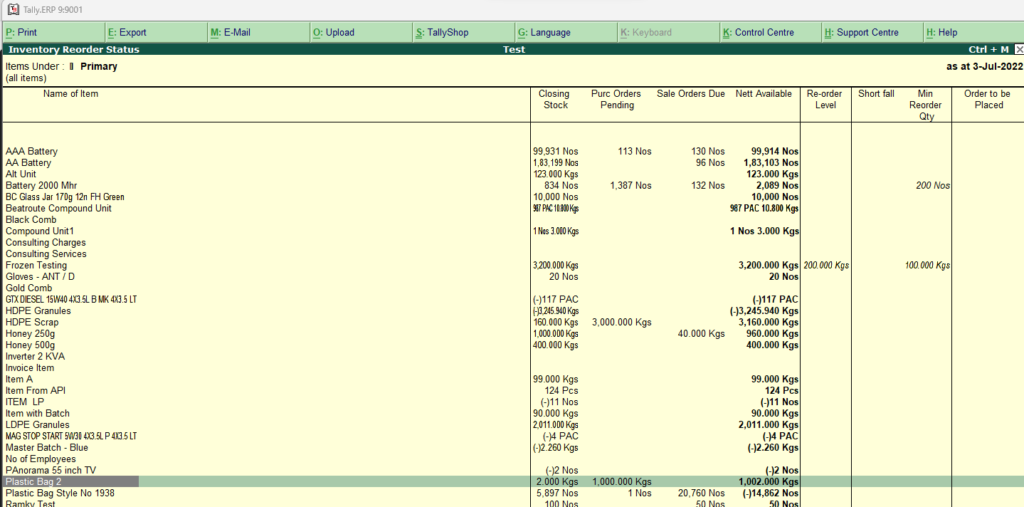Screen dimensions: 1024x507
Task: Click the Sale Orders Due header
Action: (691, 94)
